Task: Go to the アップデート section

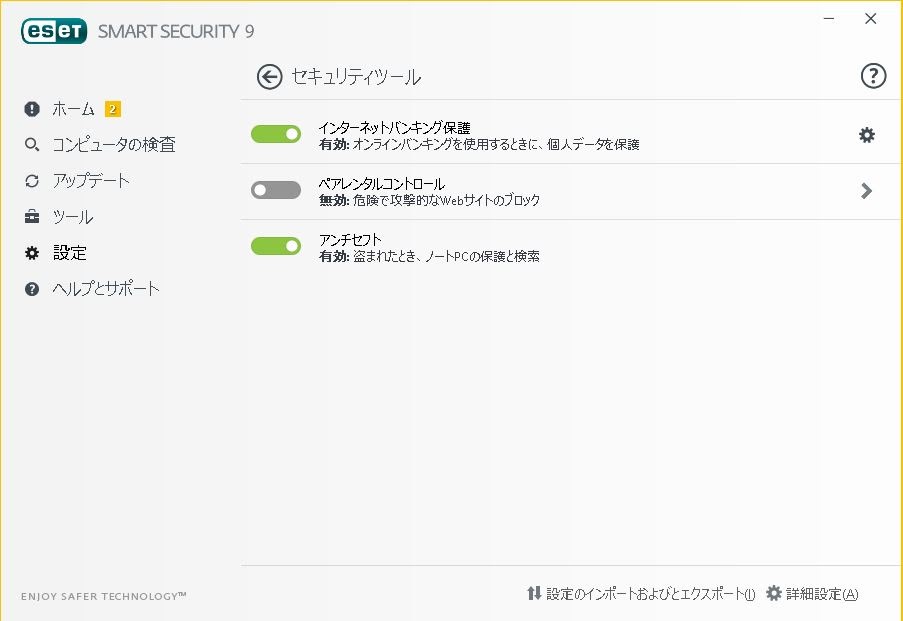Action: coord(91,181)
